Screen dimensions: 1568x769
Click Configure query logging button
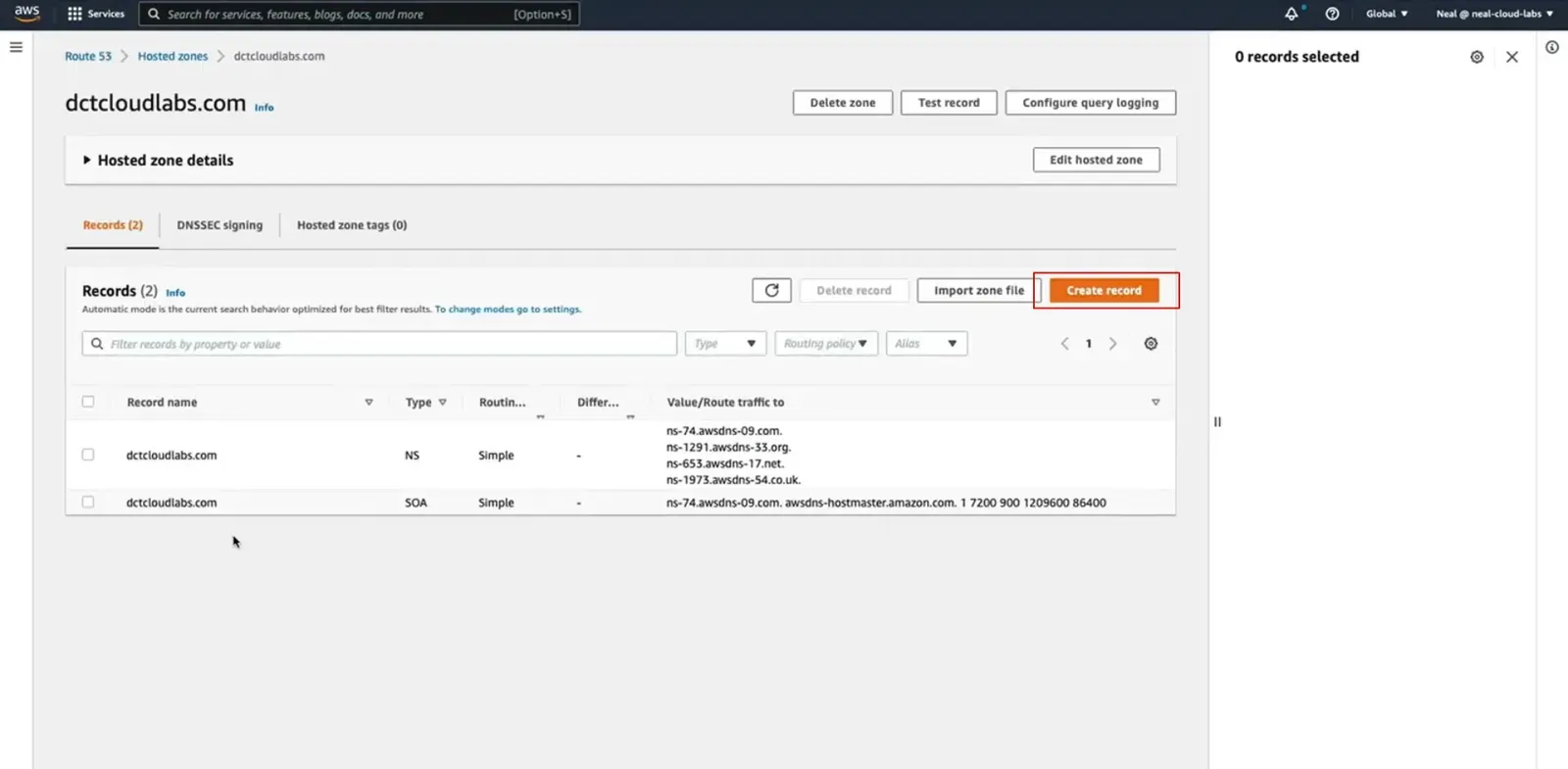tap(1091, 103)
